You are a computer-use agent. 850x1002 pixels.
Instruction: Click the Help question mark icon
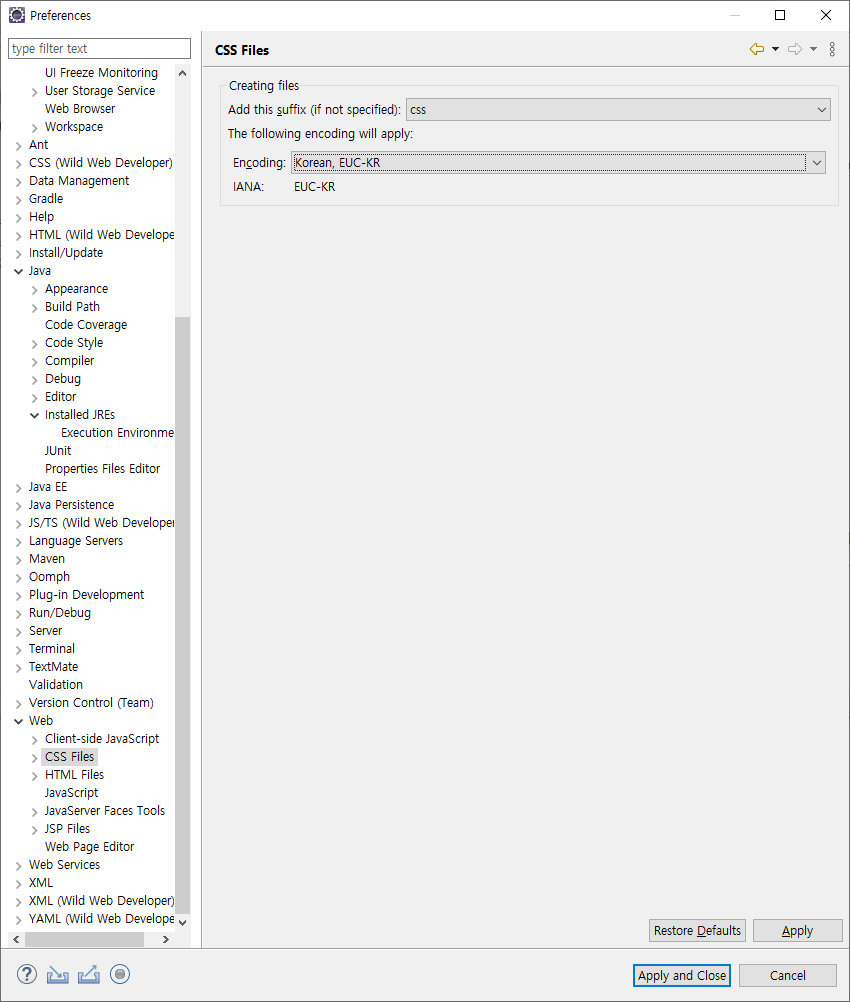coord(27,975)
